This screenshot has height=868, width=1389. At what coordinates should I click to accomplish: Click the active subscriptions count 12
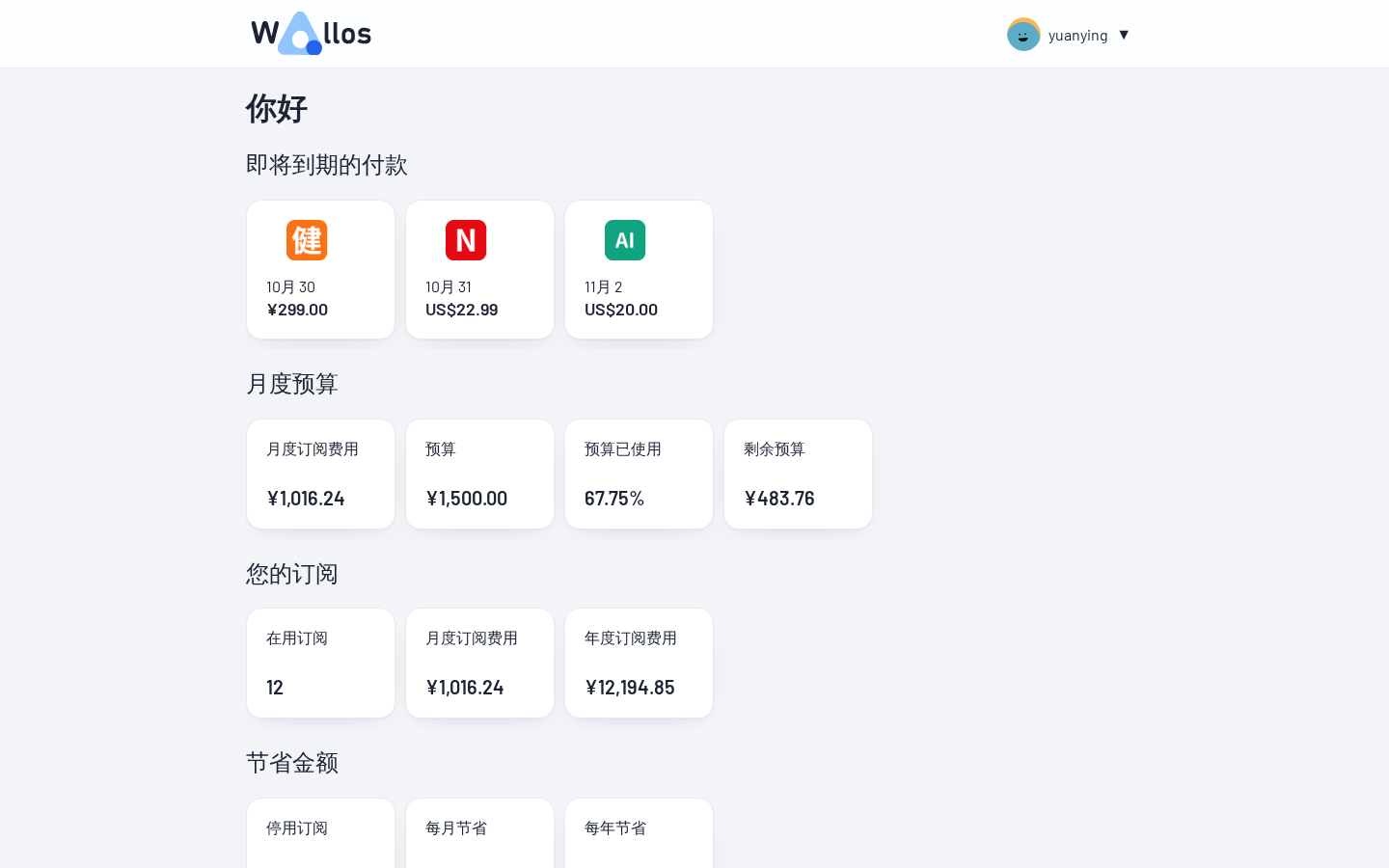click(x=275, y=688)
